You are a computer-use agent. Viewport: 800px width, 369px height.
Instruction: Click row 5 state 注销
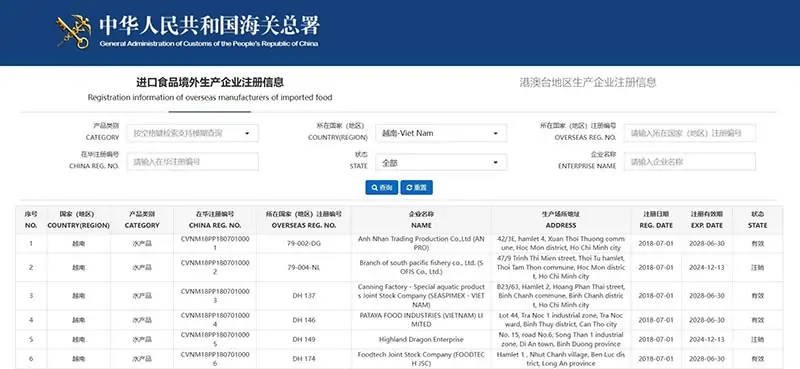pyautogui.click(x=758, y=339)
